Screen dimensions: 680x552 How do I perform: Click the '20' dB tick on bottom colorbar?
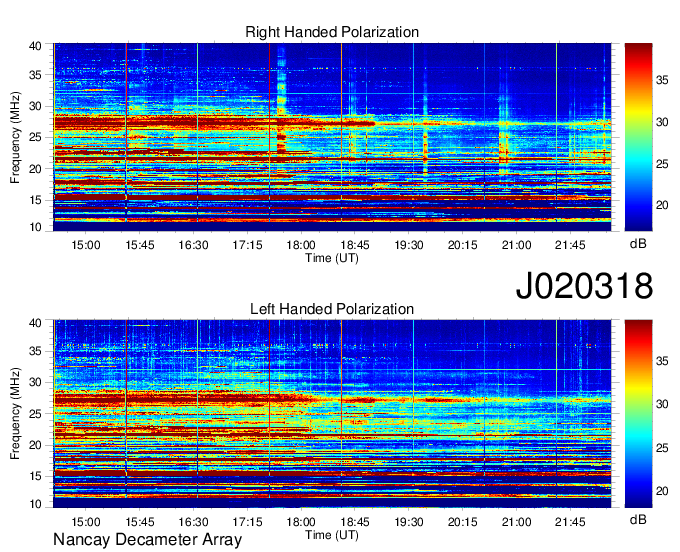tap(662, 491)
